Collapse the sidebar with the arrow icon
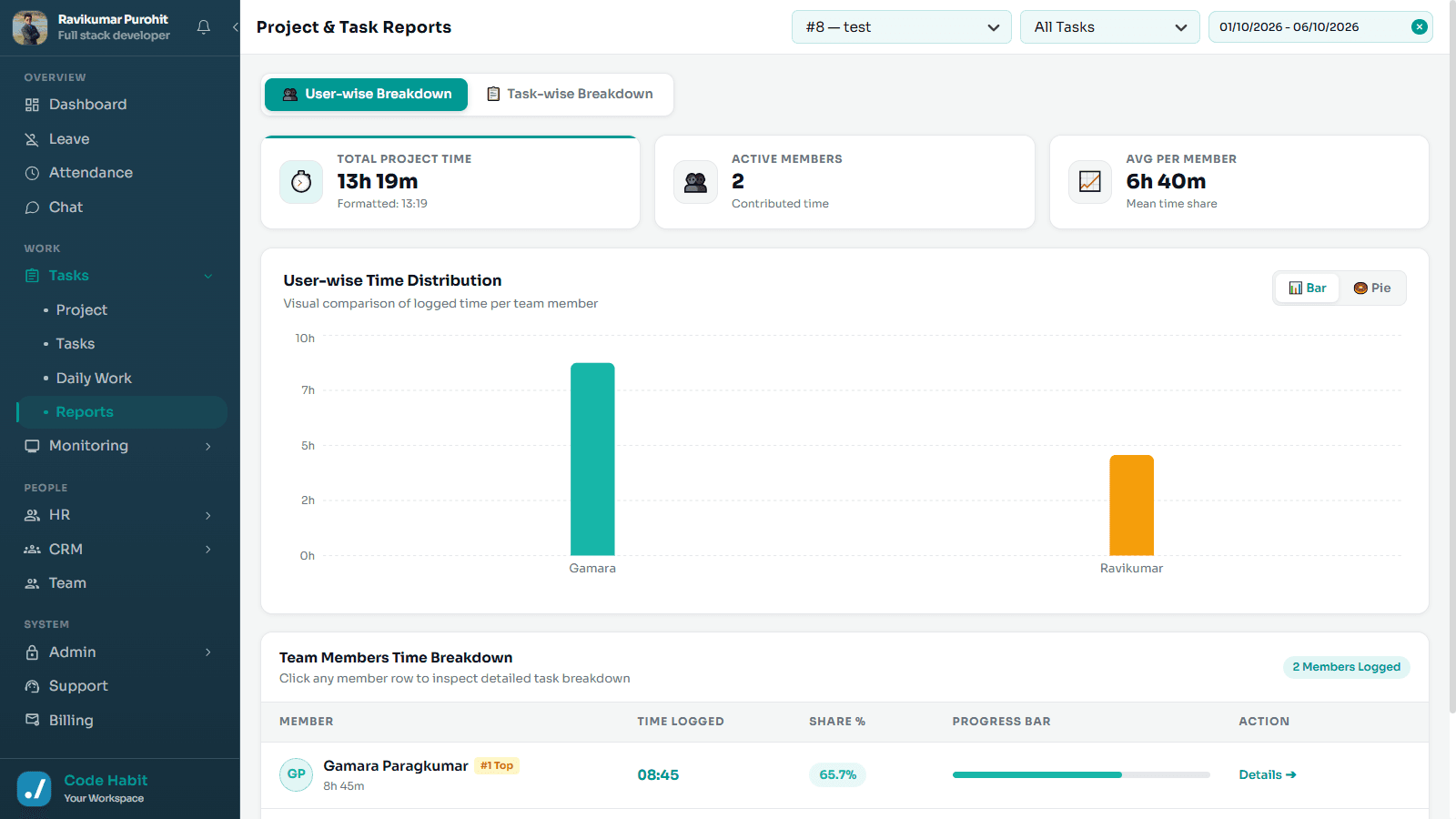 click(x=235, y=27)
